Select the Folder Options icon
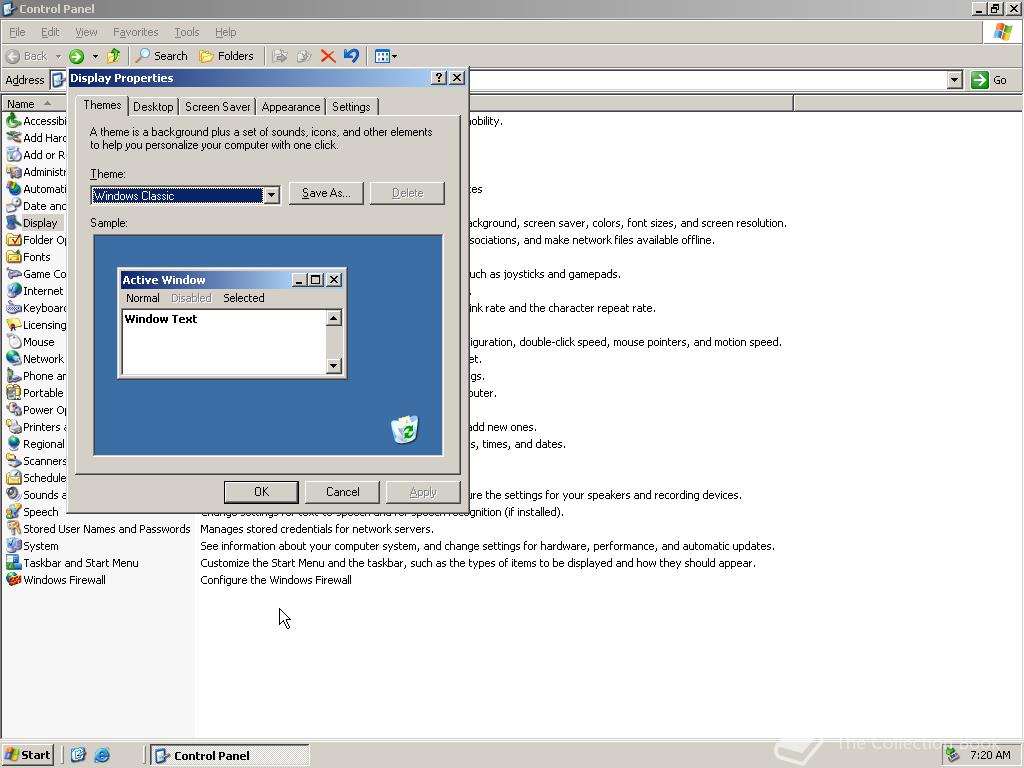 click(13, 240)
